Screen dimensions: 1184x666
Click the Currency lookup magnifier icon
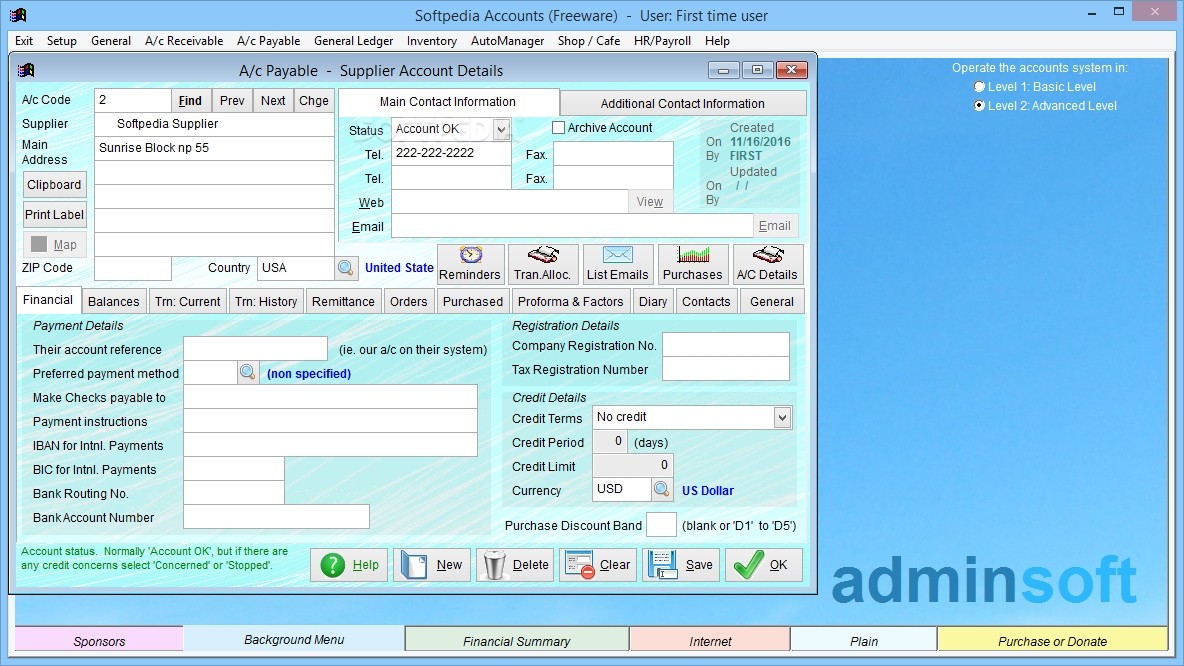661,489
